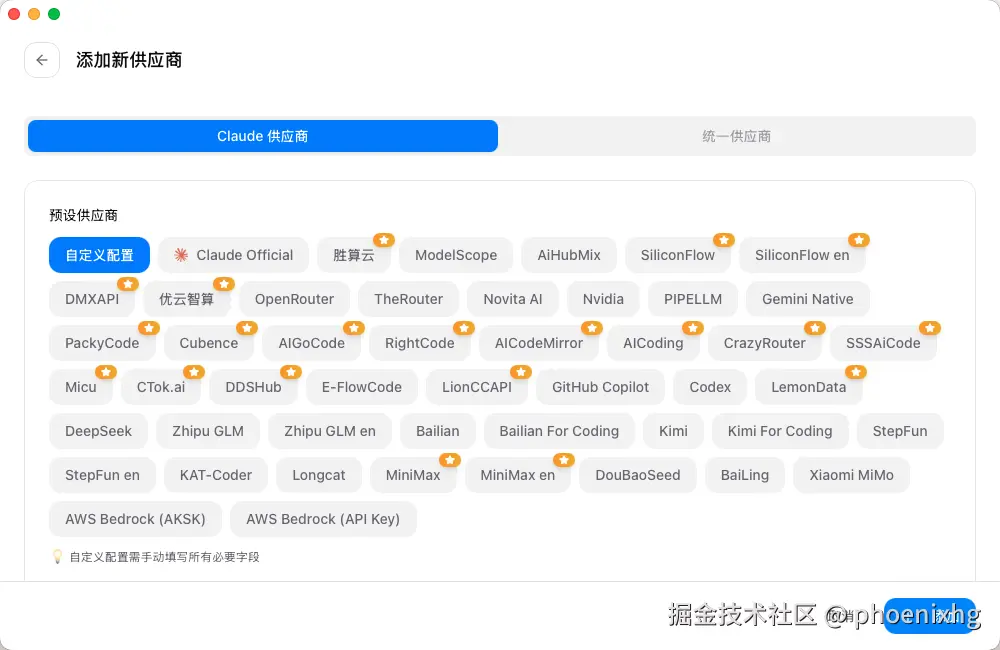Pick StepFun en preset
Screen dimensions: 1000x650
(x=102, y=475)
